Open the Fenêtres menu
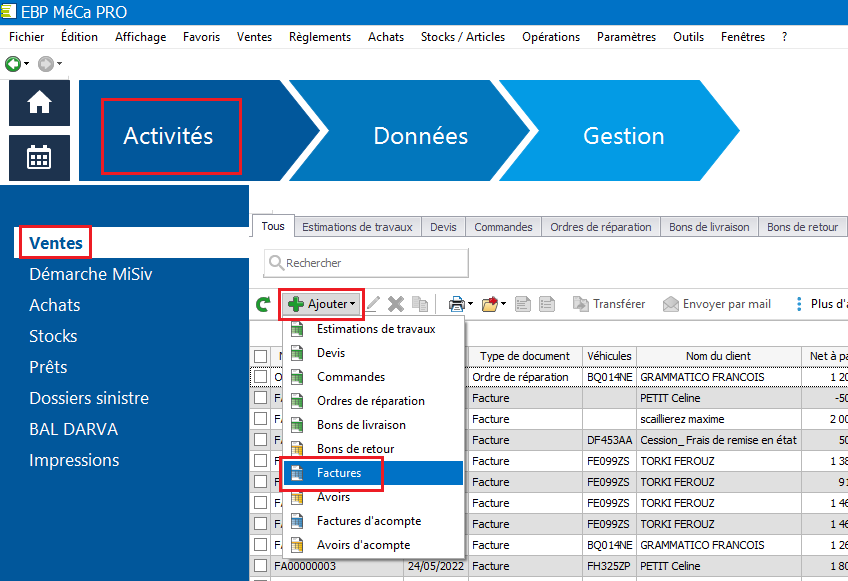848x581 pixels. [743, 37]
